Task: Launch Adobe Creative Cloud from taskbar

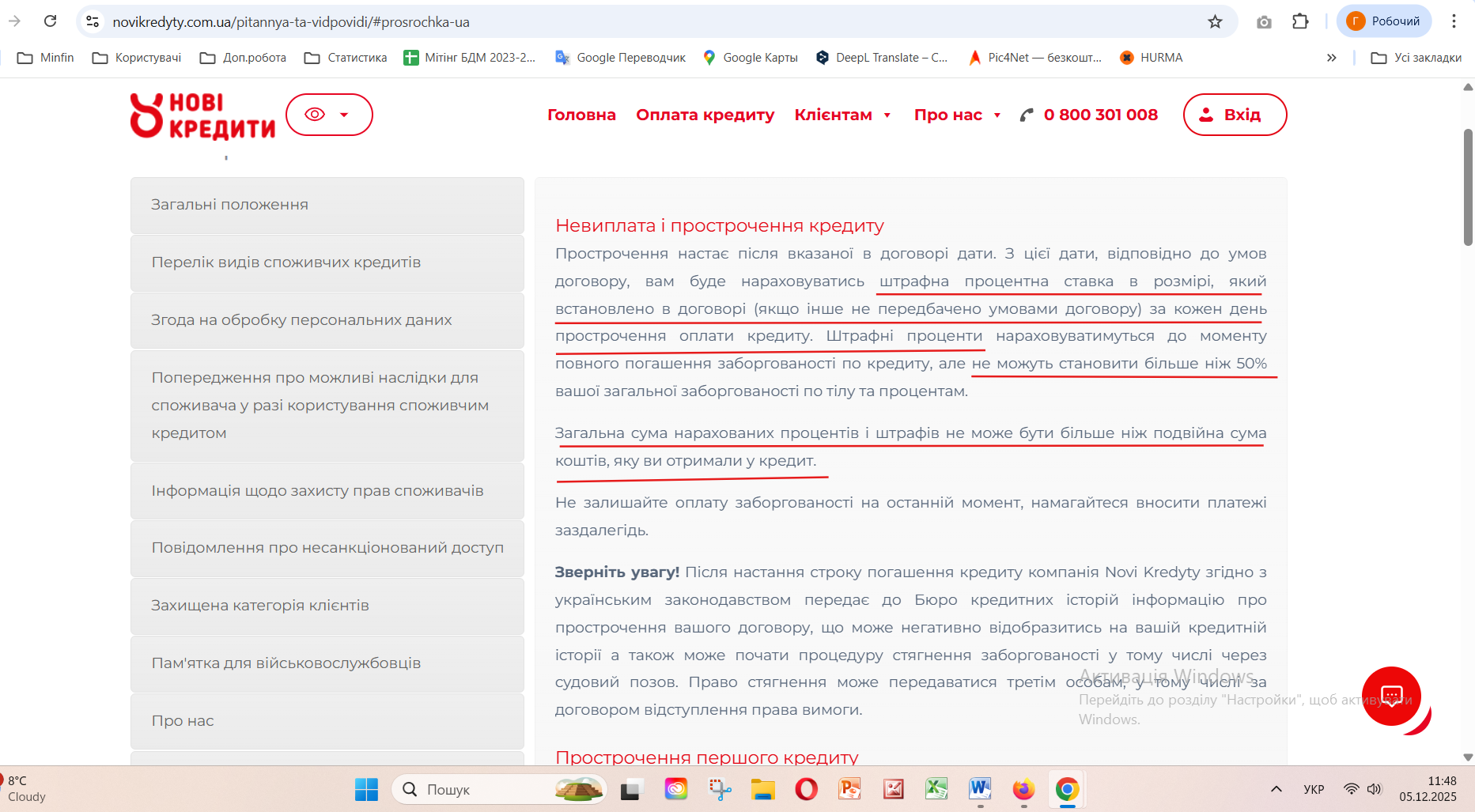Action: tap(675, 789)
